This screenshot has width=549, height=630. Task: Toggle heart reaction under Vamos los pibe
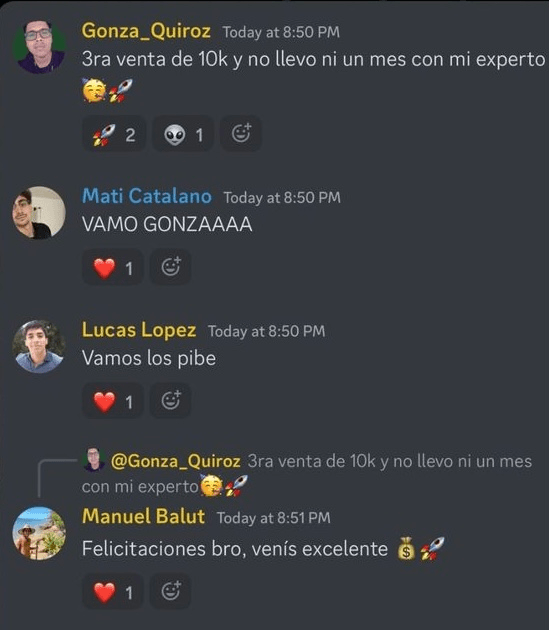pyautogui.click(x=113, y=401)
